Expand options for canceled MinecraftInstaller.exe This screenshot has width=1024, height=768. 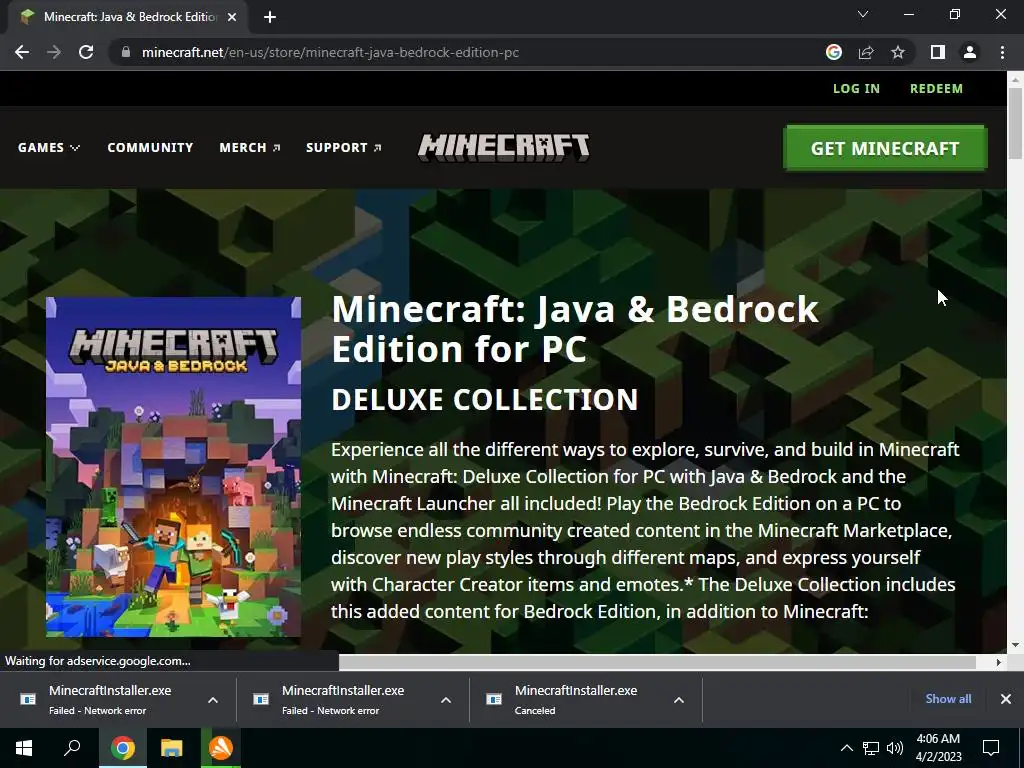(x=679, y=700)
